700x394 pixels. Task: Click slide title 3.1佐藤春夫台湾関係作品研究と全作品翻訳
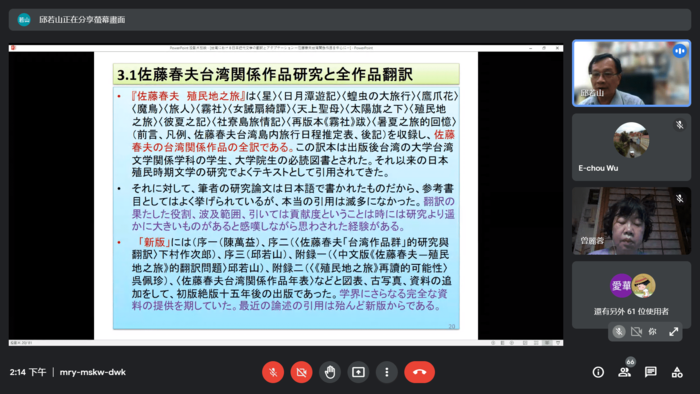click(x=265, y=75)
